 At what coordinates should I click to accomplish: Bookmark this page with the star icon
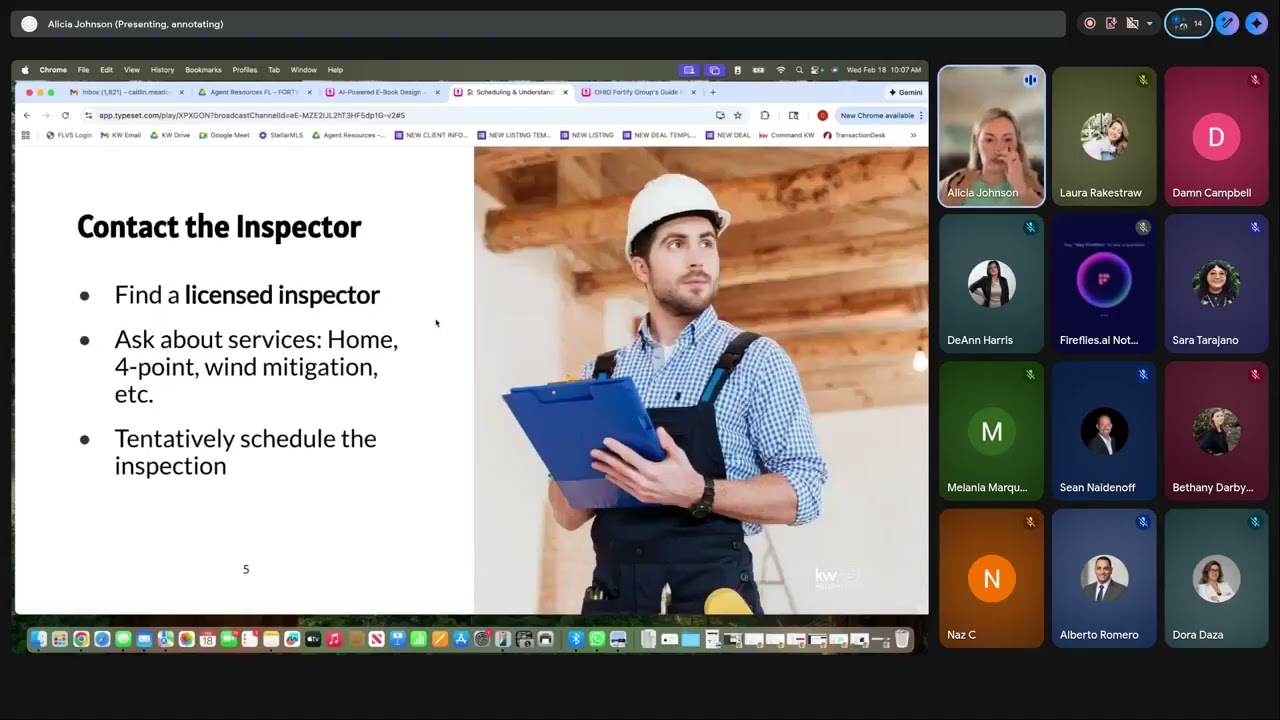click(x=738, y=115)
